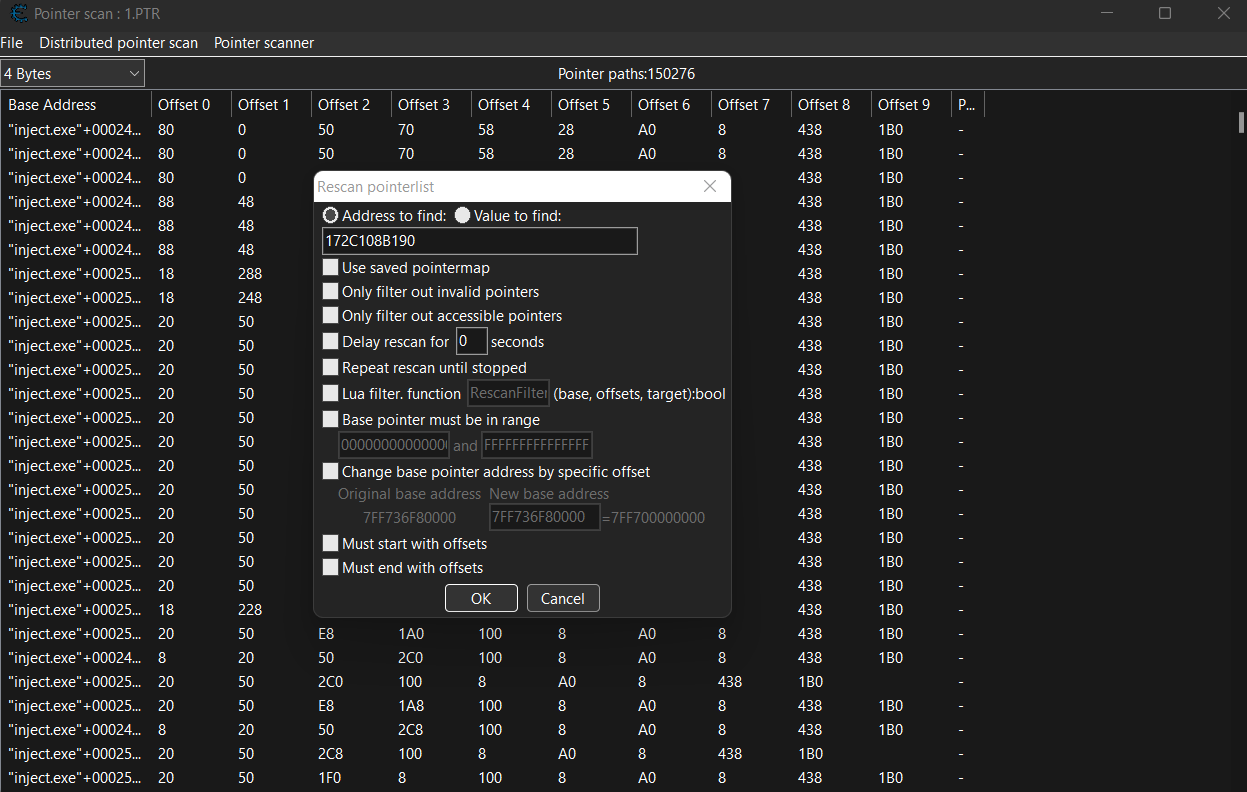Click the Offset 9 column header
Screen dimensions: 1247x792
912,105
